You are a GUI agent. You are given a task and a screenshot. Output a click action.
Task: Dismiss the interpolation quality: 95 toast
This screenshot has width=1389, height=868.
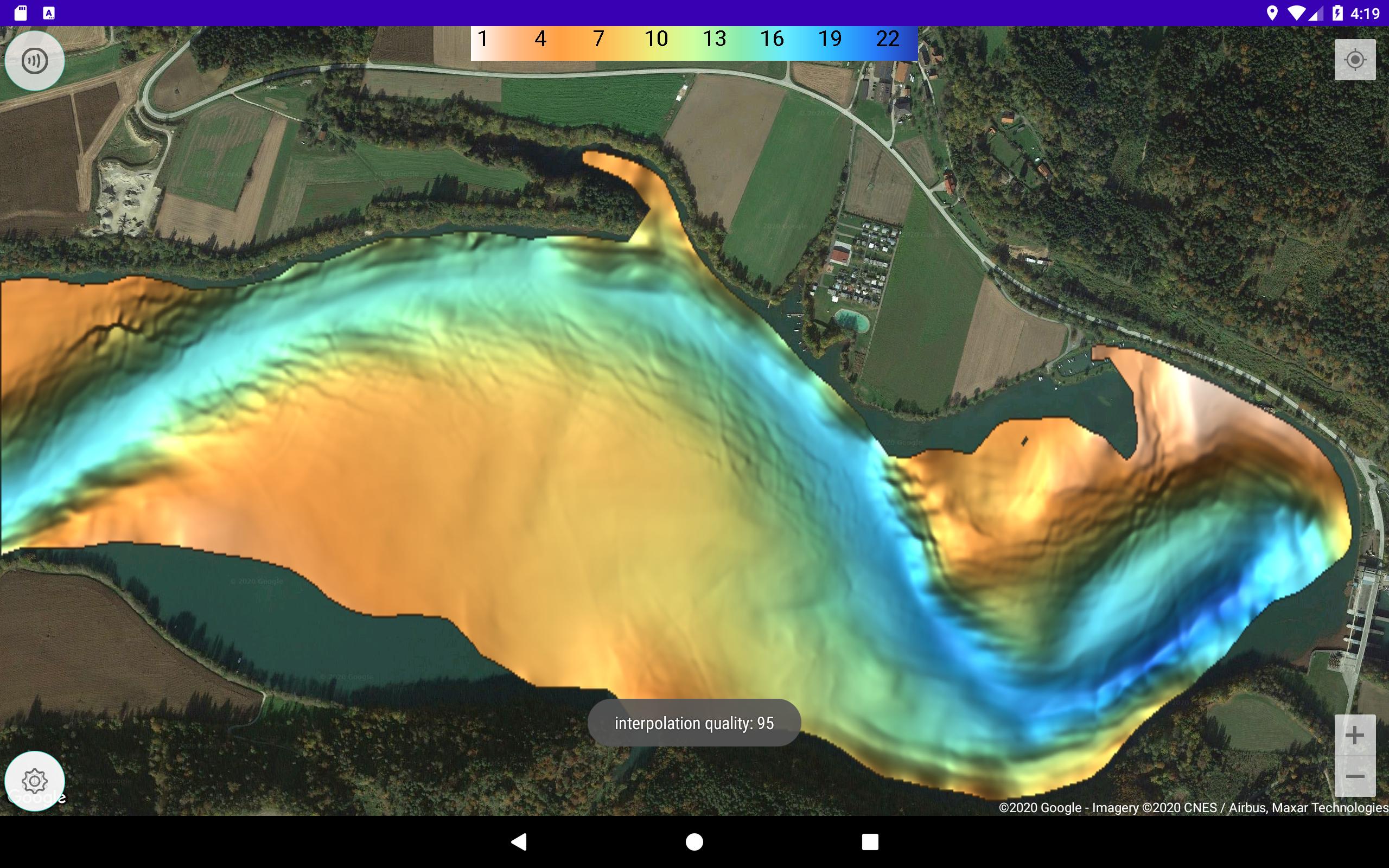(x=694, y=723)
